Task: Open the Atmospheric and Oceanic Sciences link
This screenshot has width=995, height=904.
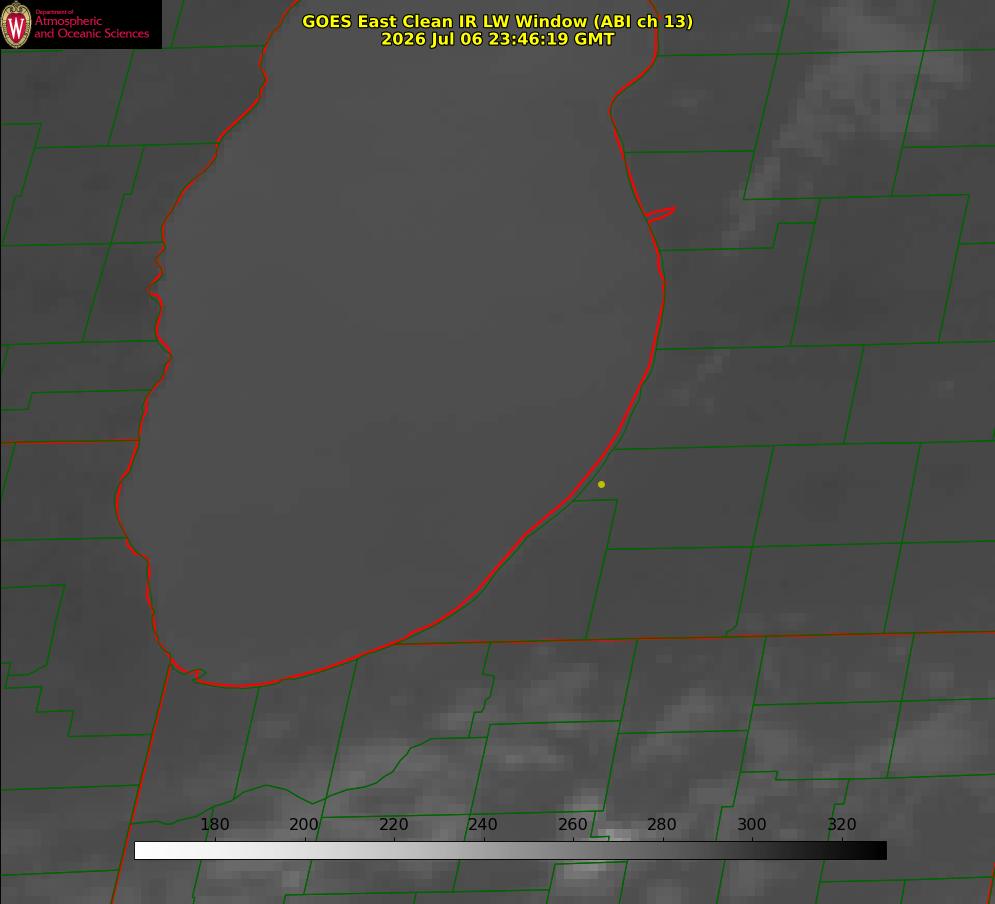Action: click(91, 27)
